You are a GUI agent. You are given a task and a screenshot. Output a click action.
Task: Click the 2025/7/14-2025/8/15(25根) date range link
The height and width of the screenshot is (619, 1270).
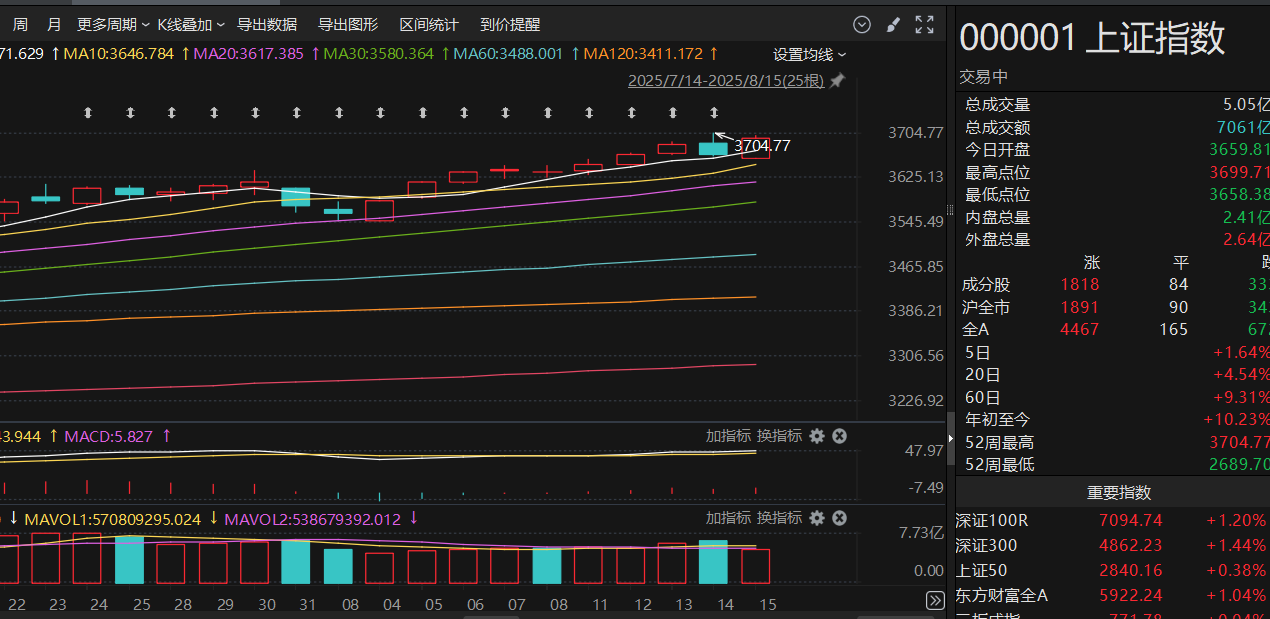click(x=726, y=81)
